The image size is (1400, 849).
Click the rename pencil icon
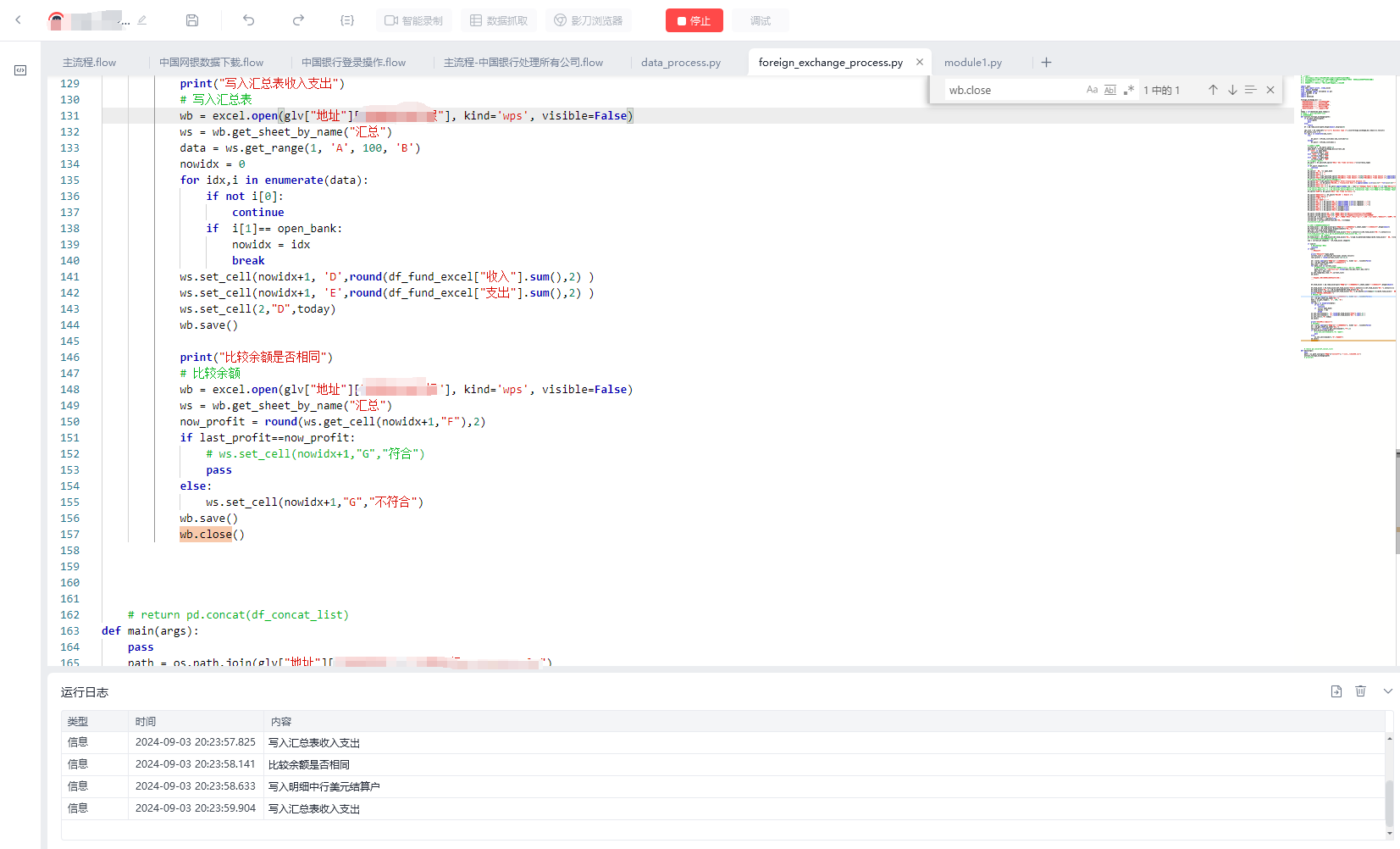click(x=141, y=20)
